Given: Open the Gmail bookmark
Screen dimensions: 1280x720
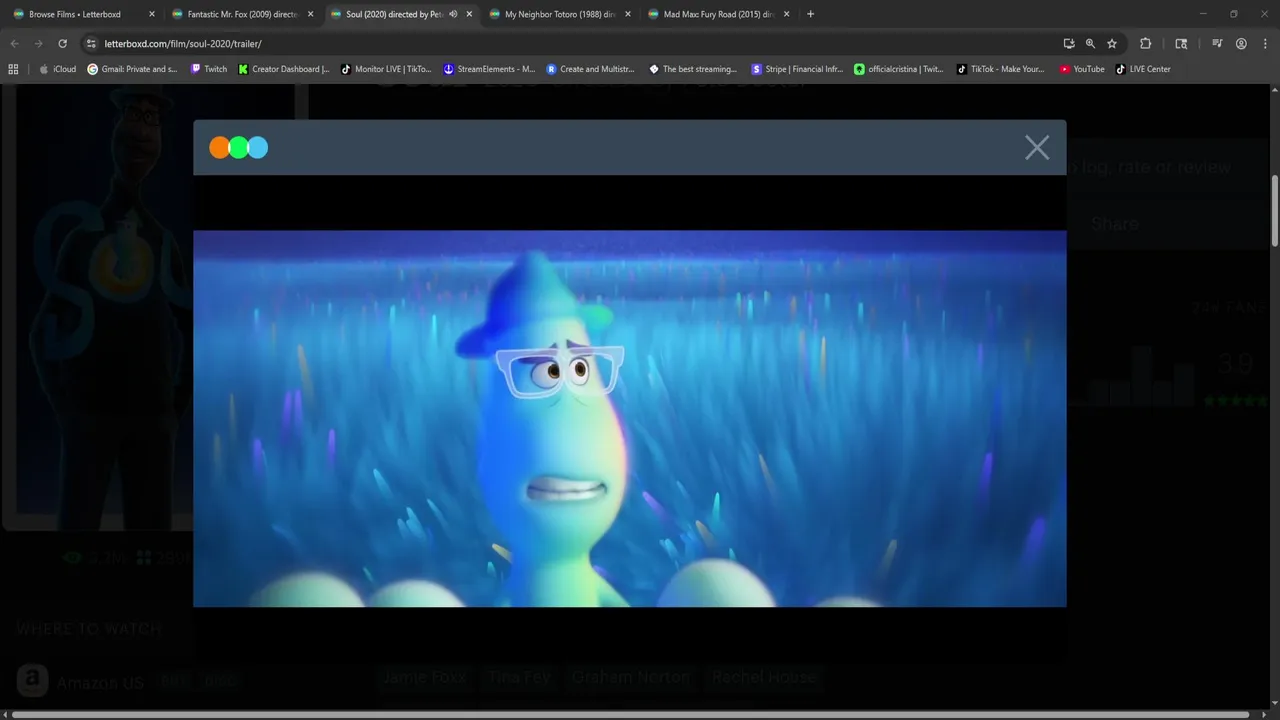Looking at the screenshot, I should [x=132, y=69].
